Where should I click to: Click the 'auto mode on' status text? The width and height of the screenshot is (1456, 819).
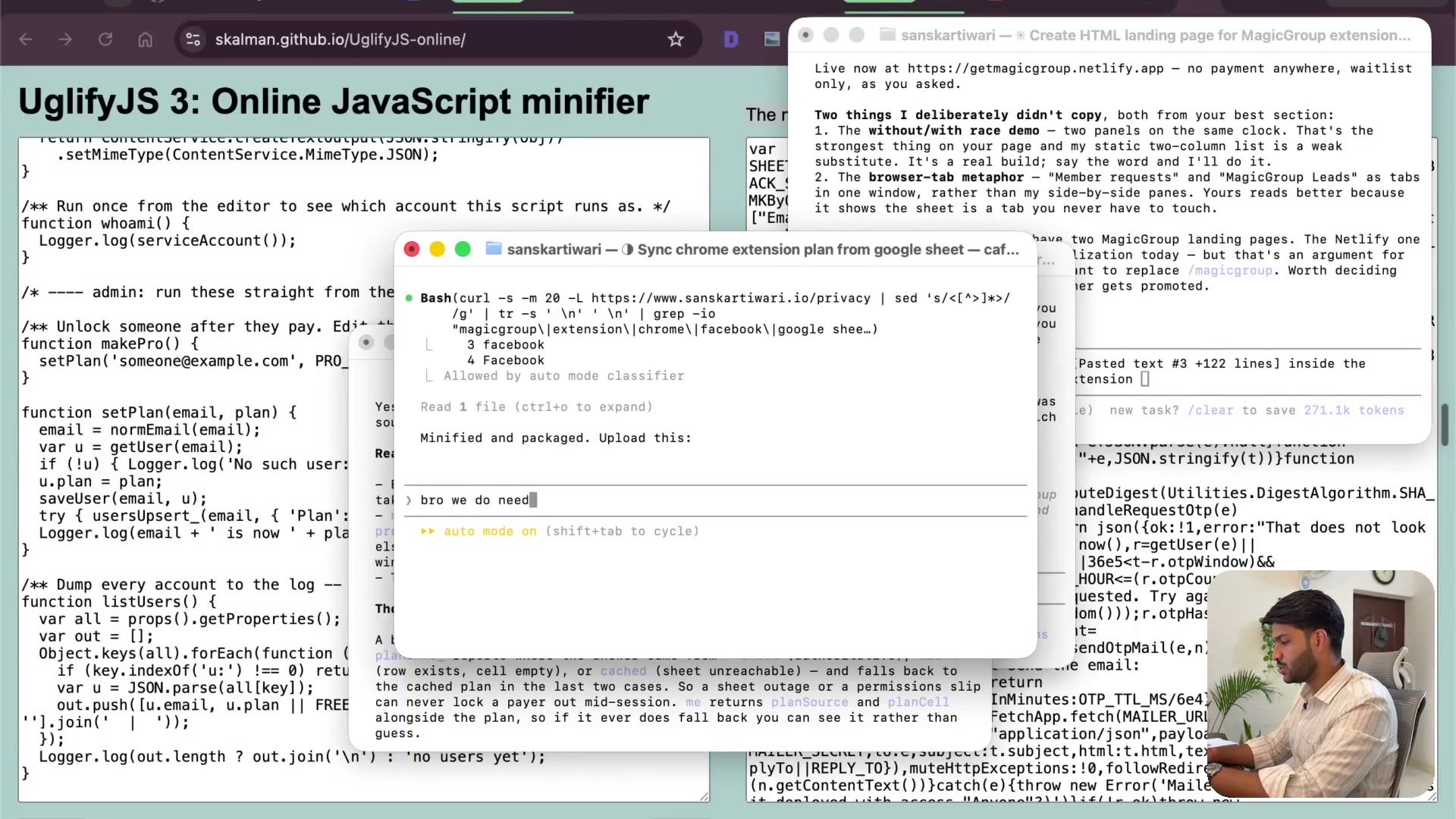click(x=490, y=532)
